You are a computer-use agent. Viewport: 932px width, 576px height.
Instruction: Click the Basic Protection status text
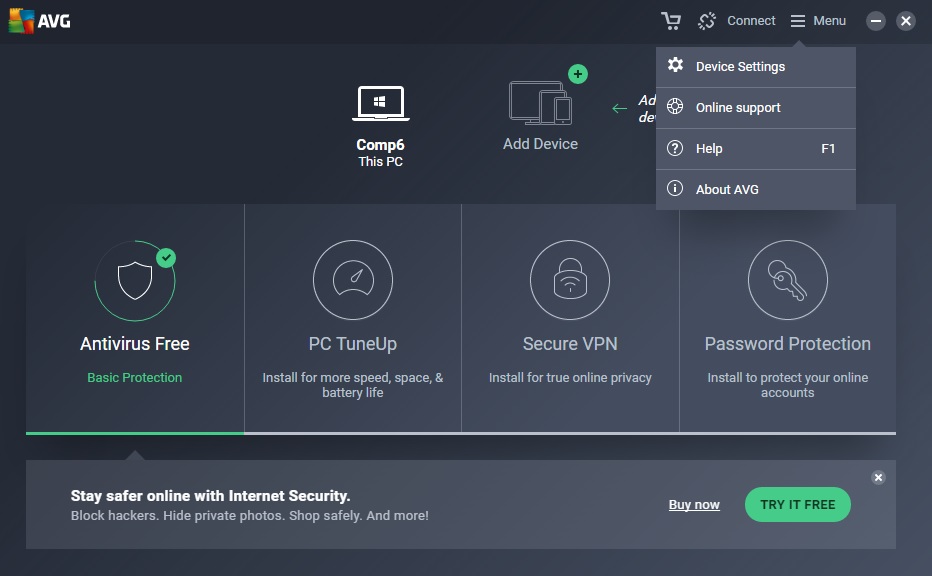click(135, 378)
